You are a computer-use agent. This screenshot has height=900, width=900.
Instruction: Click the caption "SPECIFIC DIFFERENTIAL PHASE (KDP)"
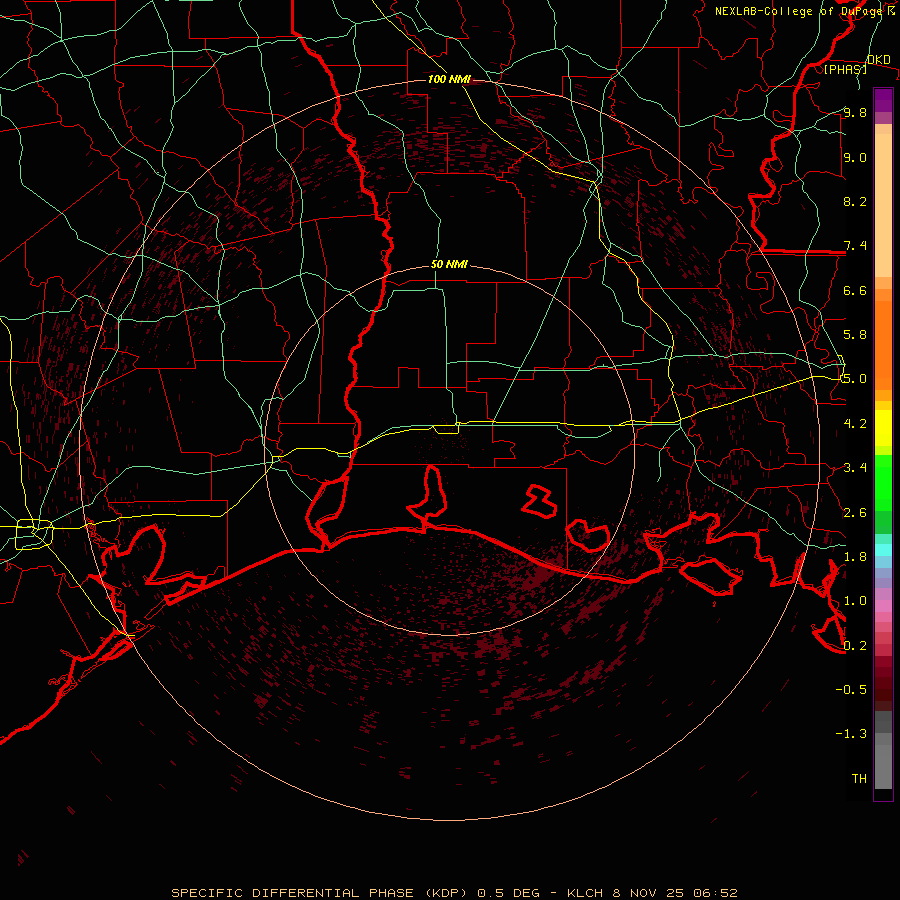(x=321, y=893)
